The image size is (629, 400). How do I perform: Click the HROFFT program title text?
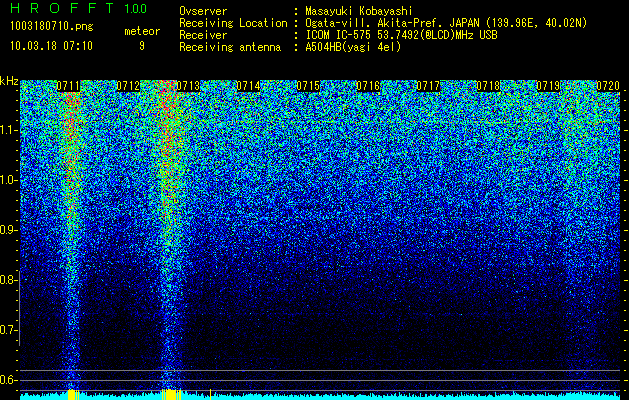coord(63,8)
